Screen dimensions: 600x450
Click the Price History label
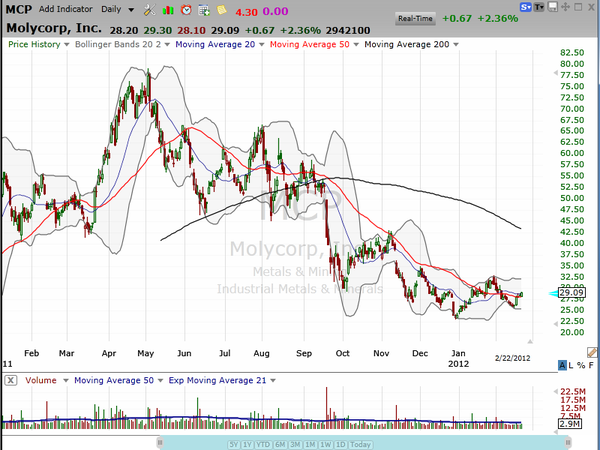click(x=34, y=44)
